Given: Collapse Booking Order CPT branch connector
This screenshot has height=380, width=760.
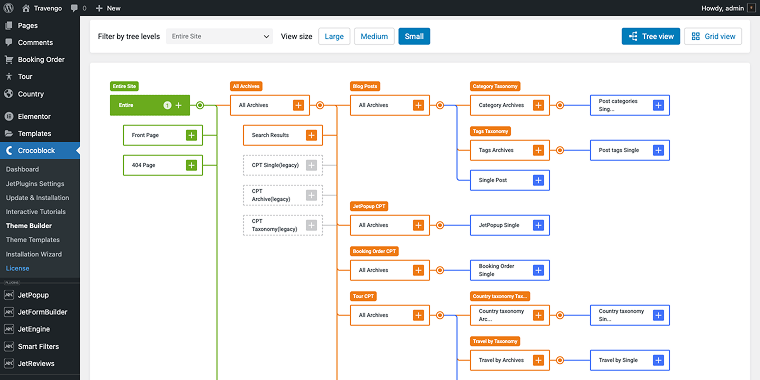Looking at the screenshot, I should [440, 270].
